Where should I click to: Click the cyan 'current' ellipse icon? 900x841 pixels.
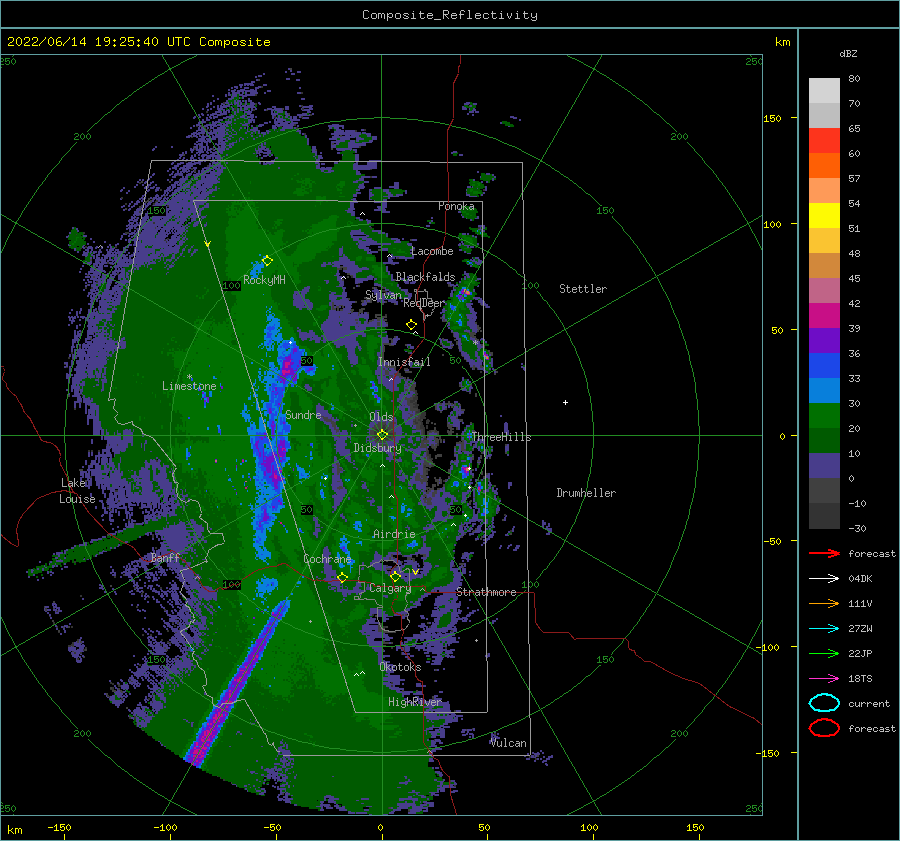(x=824, y=703)
